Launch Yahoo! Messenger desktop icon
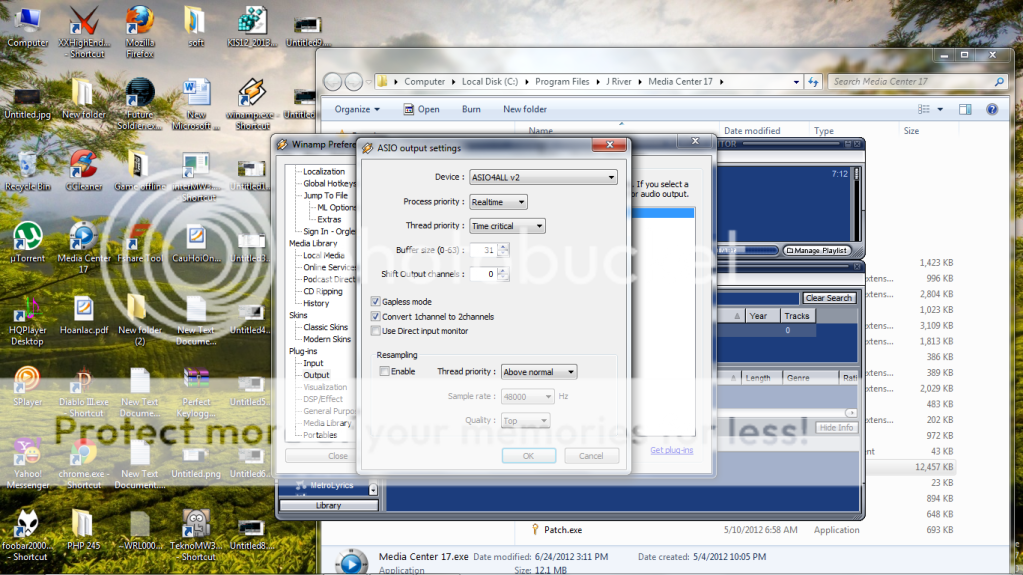Image resolution: width=1023 pixels, height=575 pixels. click(27, 463)
